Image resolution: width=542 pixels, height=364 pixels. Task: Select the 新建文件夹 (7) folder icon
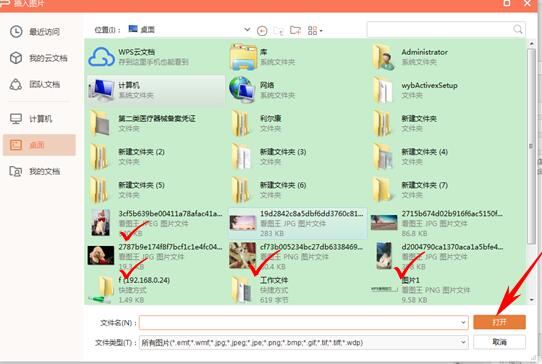[x=383, y=190]
